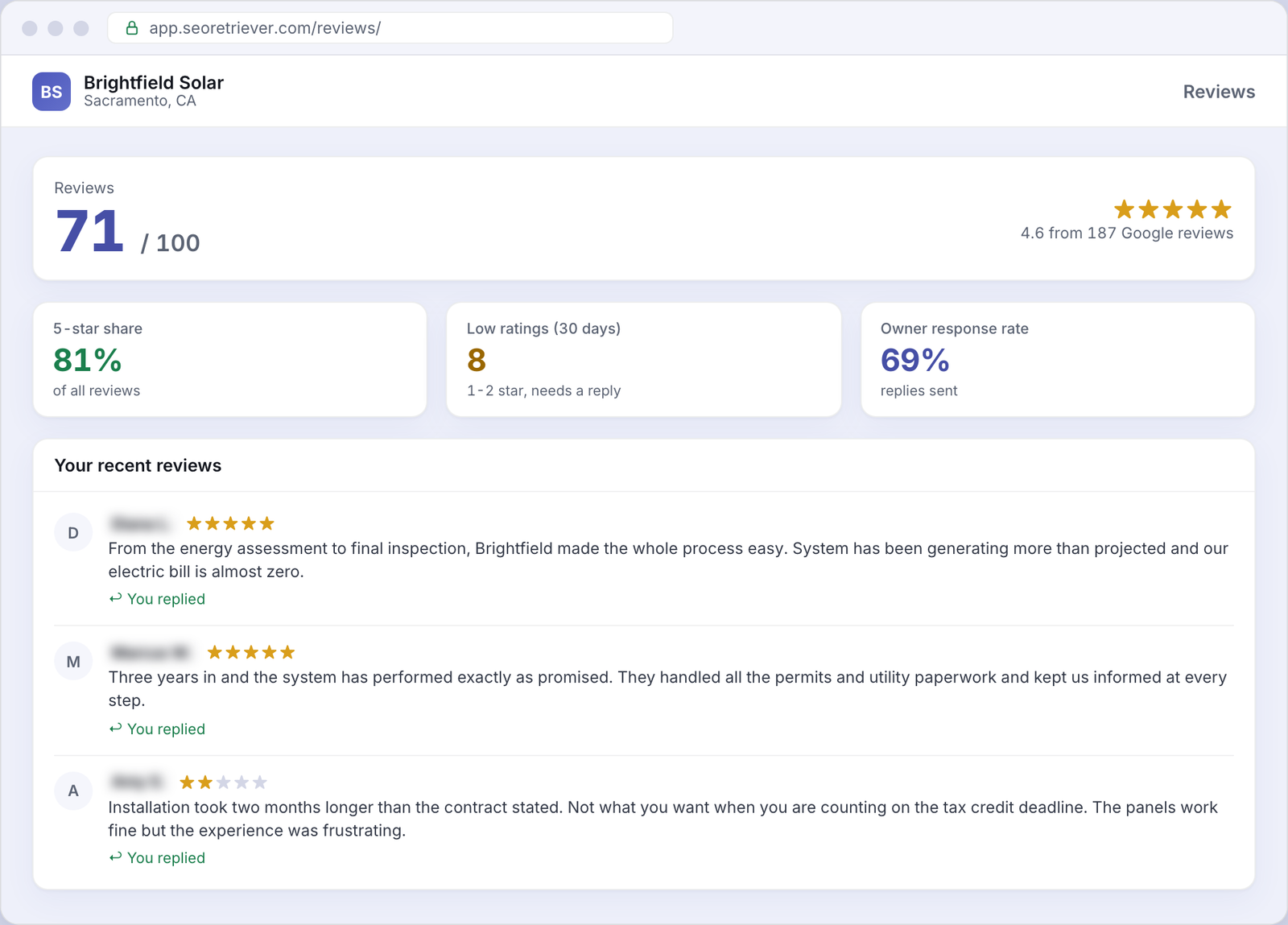
Task: Click the review text starting 'Three years in'
Action: (x=667, y=689)
